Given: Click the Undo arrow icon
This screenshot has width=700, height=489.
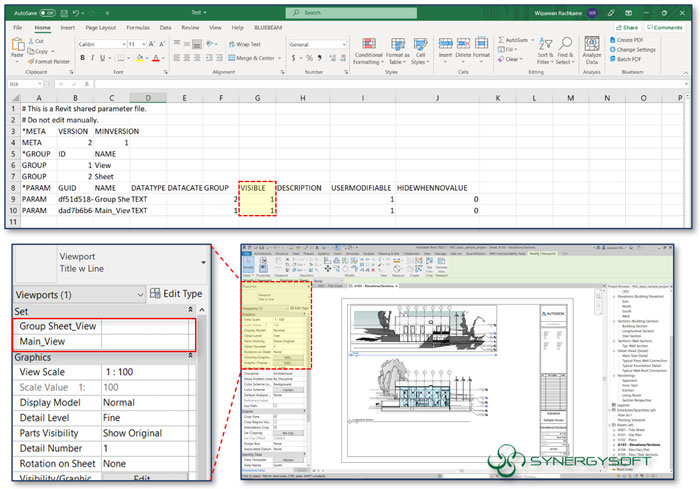Looking at the screenshot, I should (76, 13).
